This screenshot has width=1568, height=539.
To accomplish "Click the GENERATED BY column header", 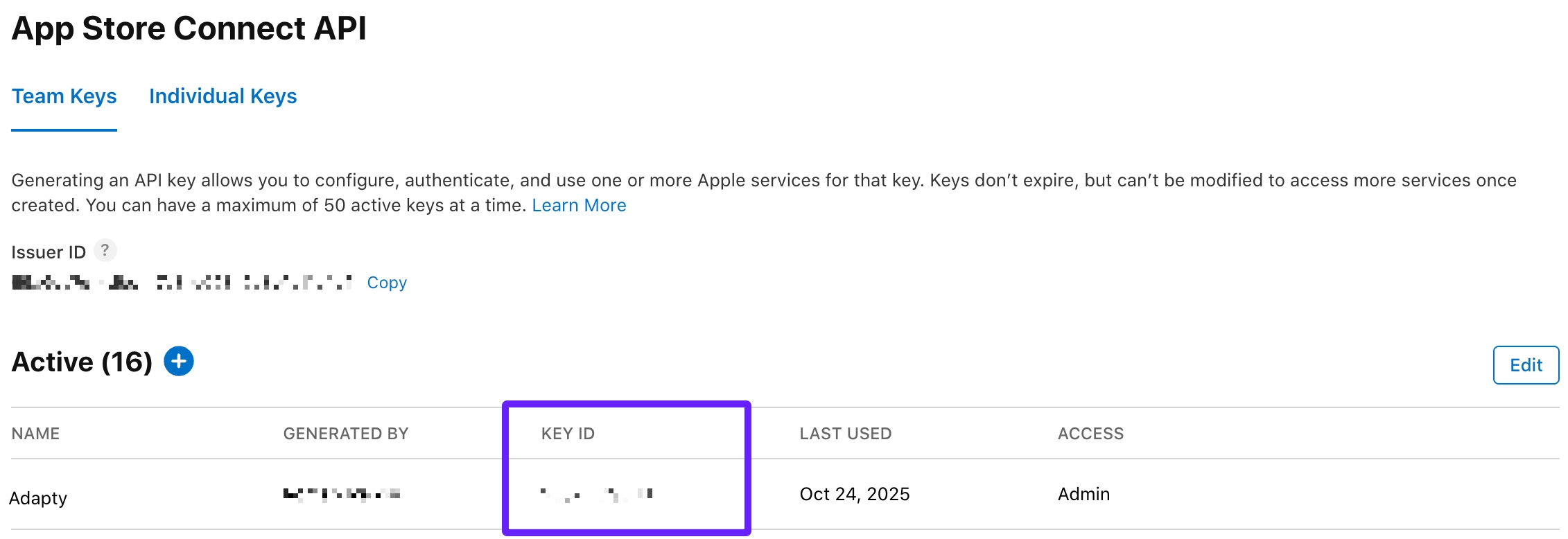I will [x=346, y=434].
